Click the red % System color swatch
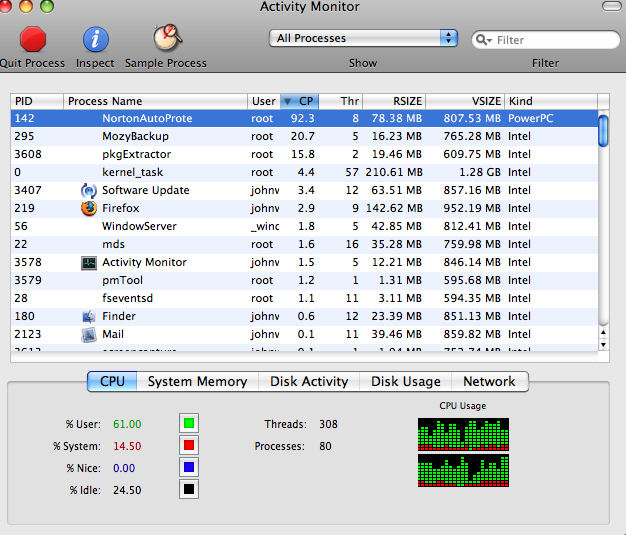The height and width of the screenshot is (535, 626). pyautogui.click(x=188, y=446)
